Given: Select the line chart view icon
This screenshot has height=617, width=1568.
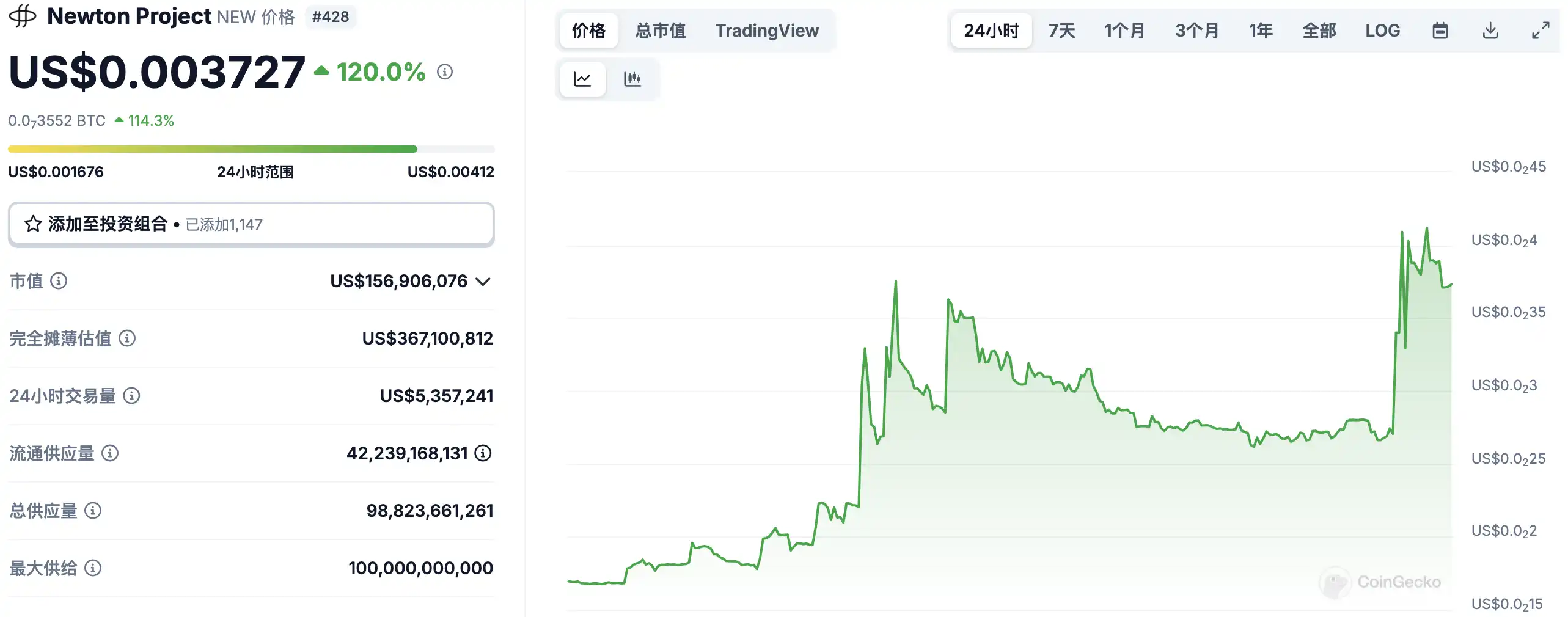Looking at the screenshot, I should [582, 79].
